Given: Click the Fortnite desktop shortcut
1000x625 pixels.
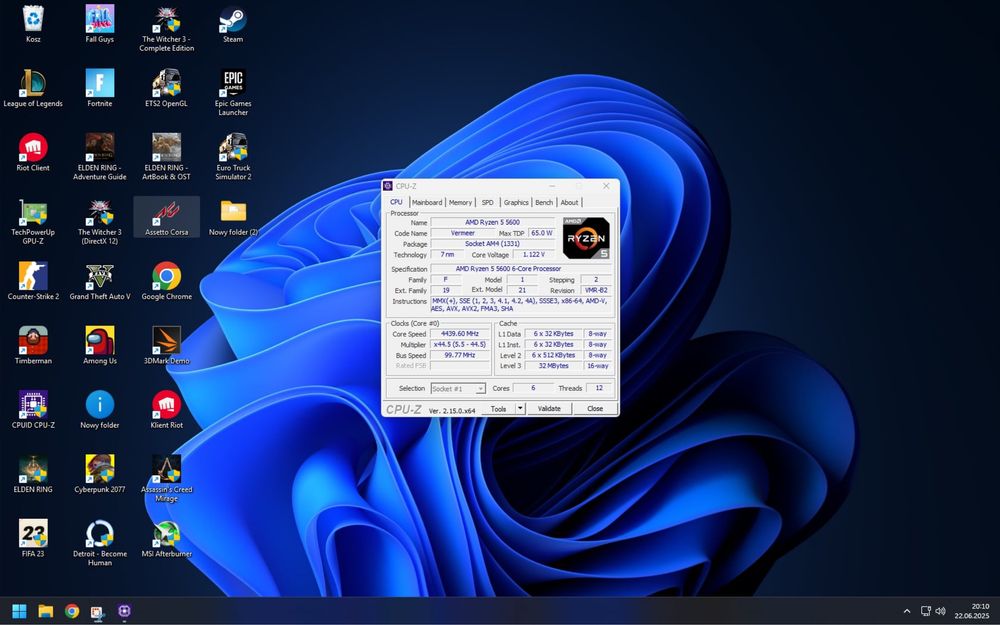Looking at the screenshot, I should click(x=99, y=88).
